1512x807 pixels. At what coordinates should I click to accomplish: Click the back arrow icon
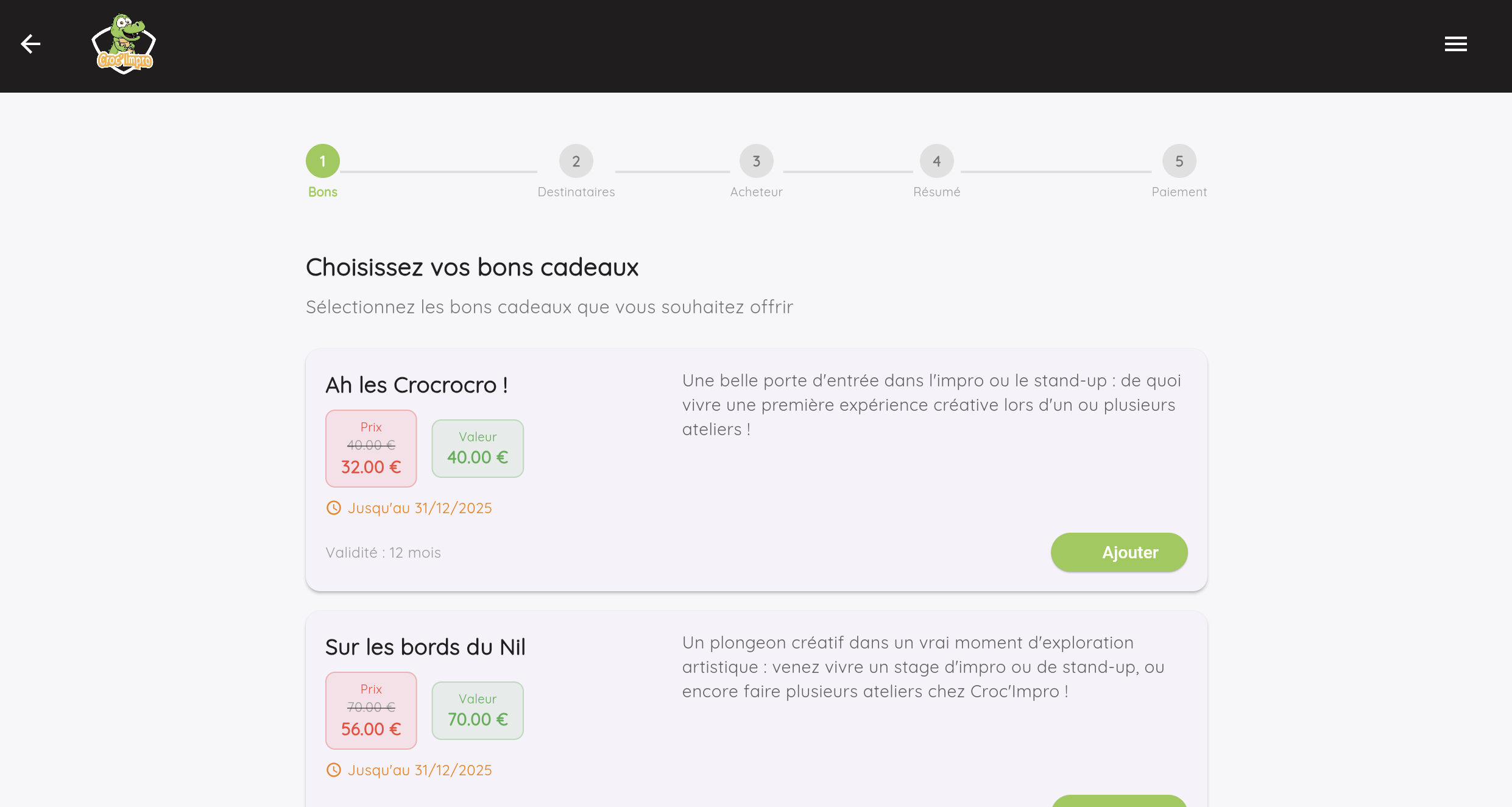click(30, 44)
